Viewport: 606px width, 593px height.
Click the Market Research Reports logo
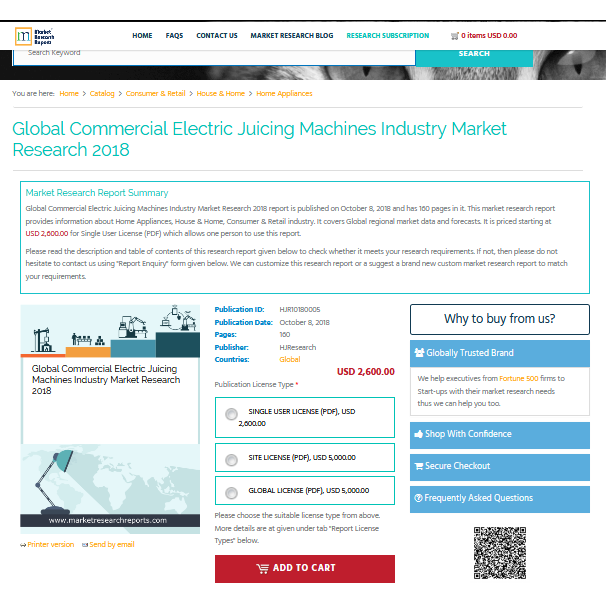tap(34, 36)
